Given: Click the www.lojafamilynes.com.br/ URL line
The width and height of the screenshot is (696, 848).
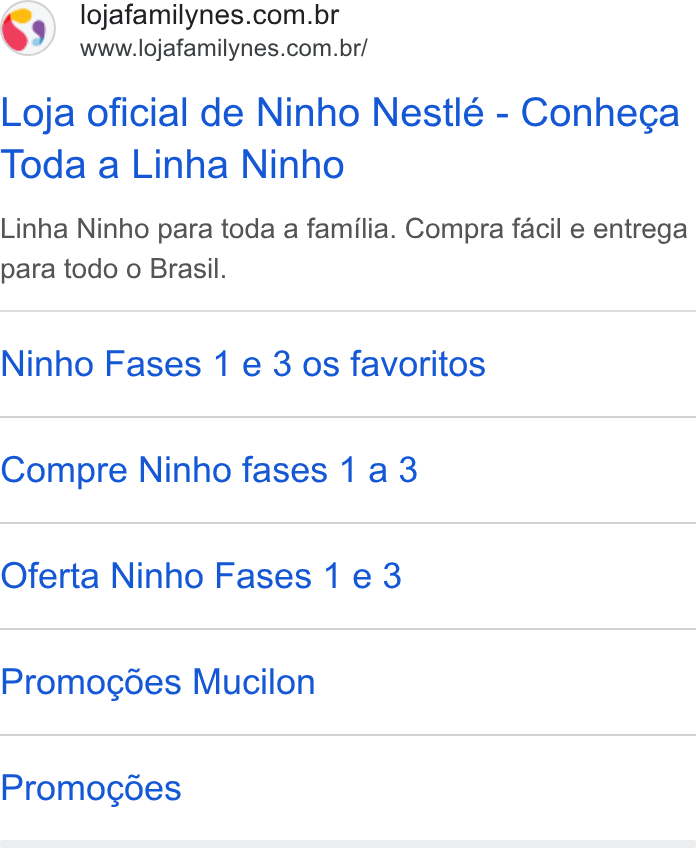Looking at the screenshot, I should [x=223, y=49].
